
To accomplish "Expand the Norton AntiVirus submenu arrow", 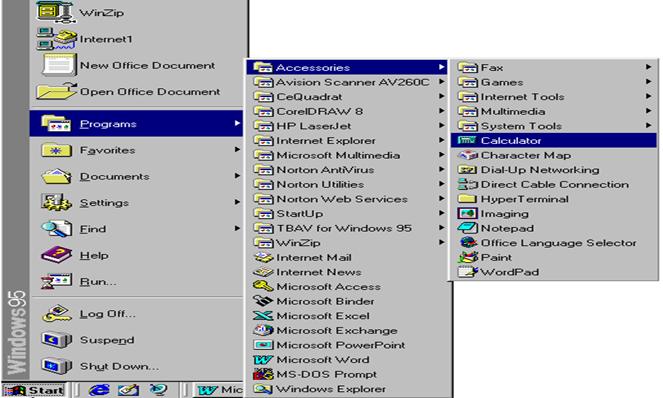I will click(x=441, y=169).
